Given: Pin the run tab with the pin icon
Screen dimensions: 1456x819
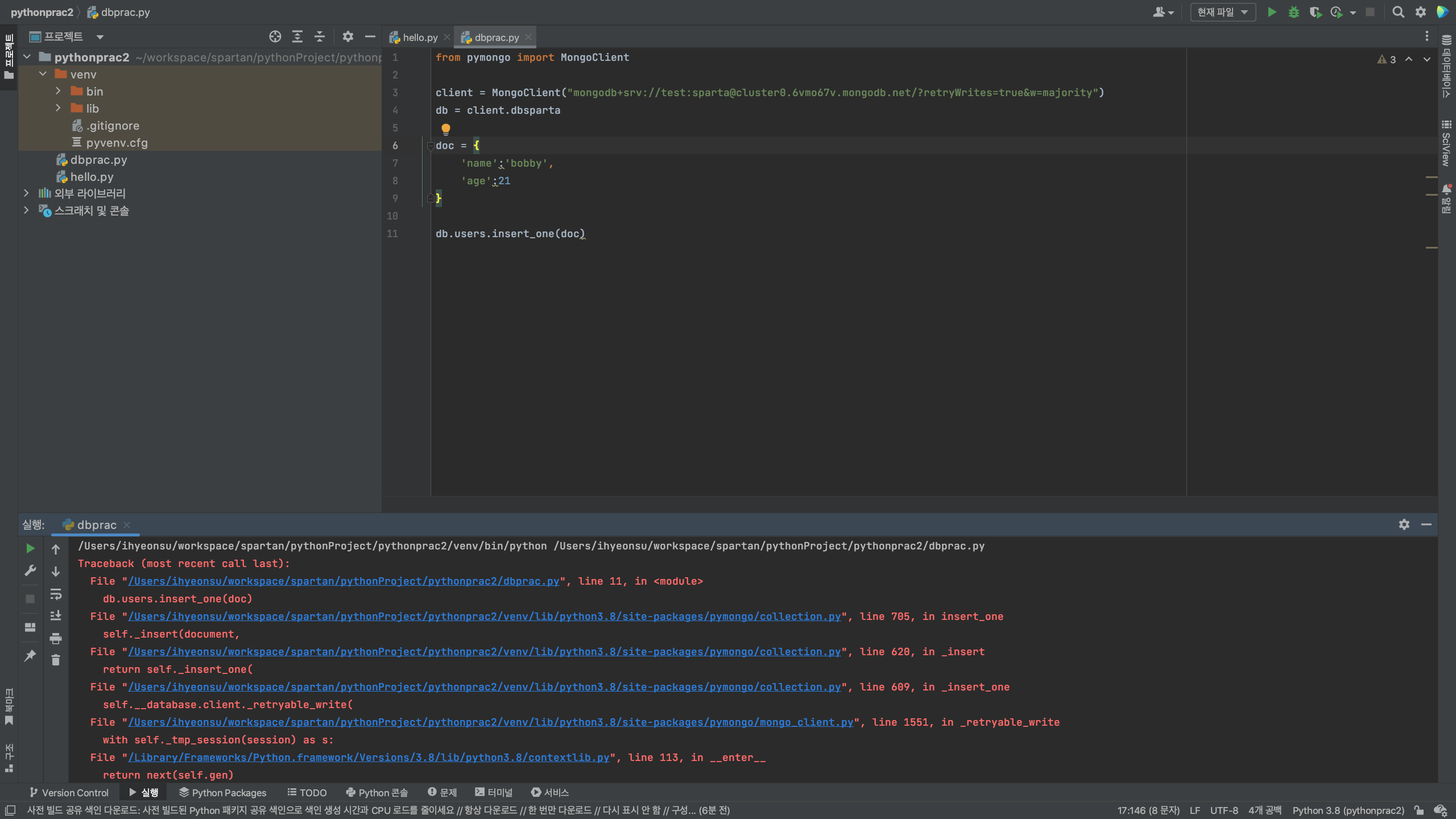Looking at the screenshot, I should (x=30, y=655).
